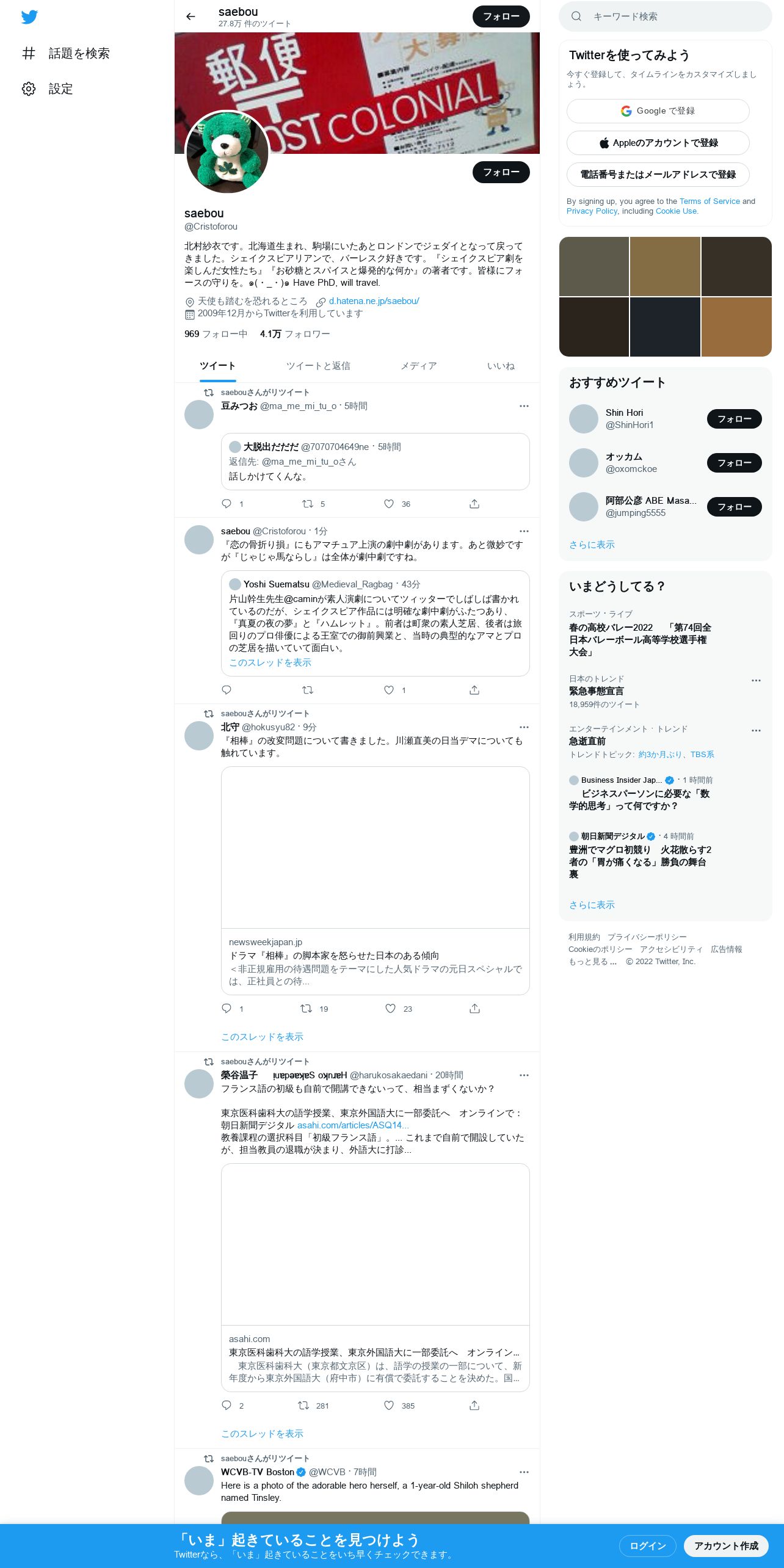Open more options on 豆みつお tweet
Screen dimensions: 784x1568
point(524,406)
